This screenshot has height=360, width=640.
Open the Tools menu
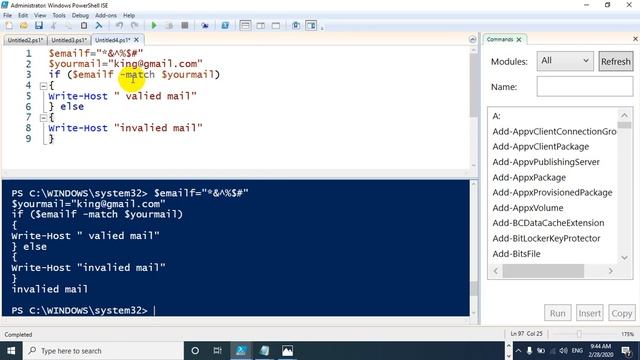coord(59,15)
